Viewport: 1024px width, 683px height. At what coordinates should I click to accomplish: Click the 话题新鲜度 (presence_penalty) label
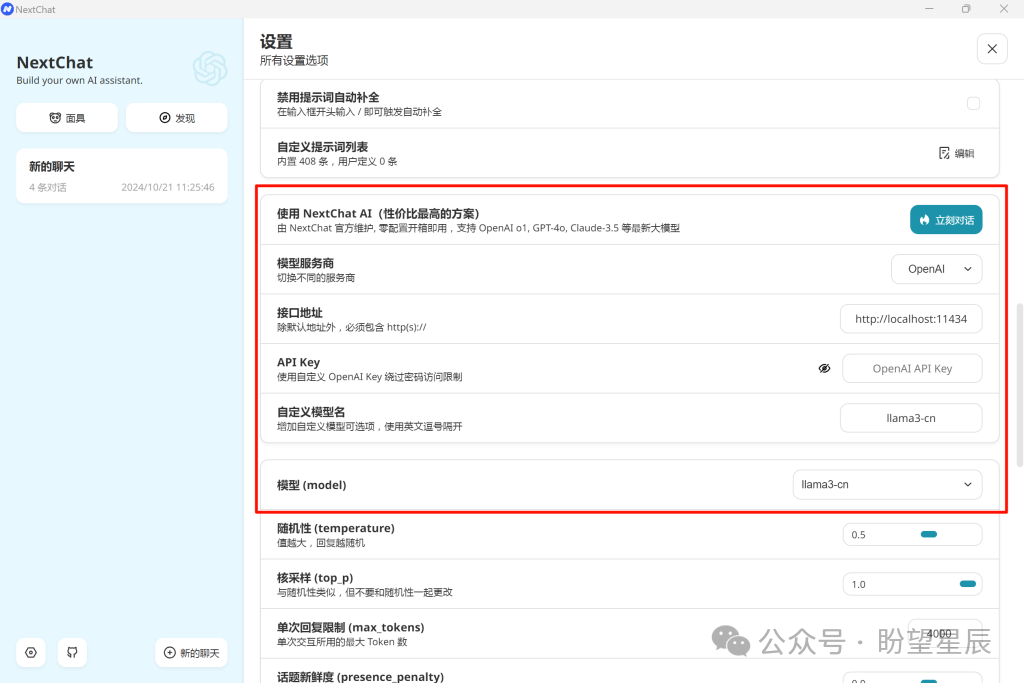(360, 676)
